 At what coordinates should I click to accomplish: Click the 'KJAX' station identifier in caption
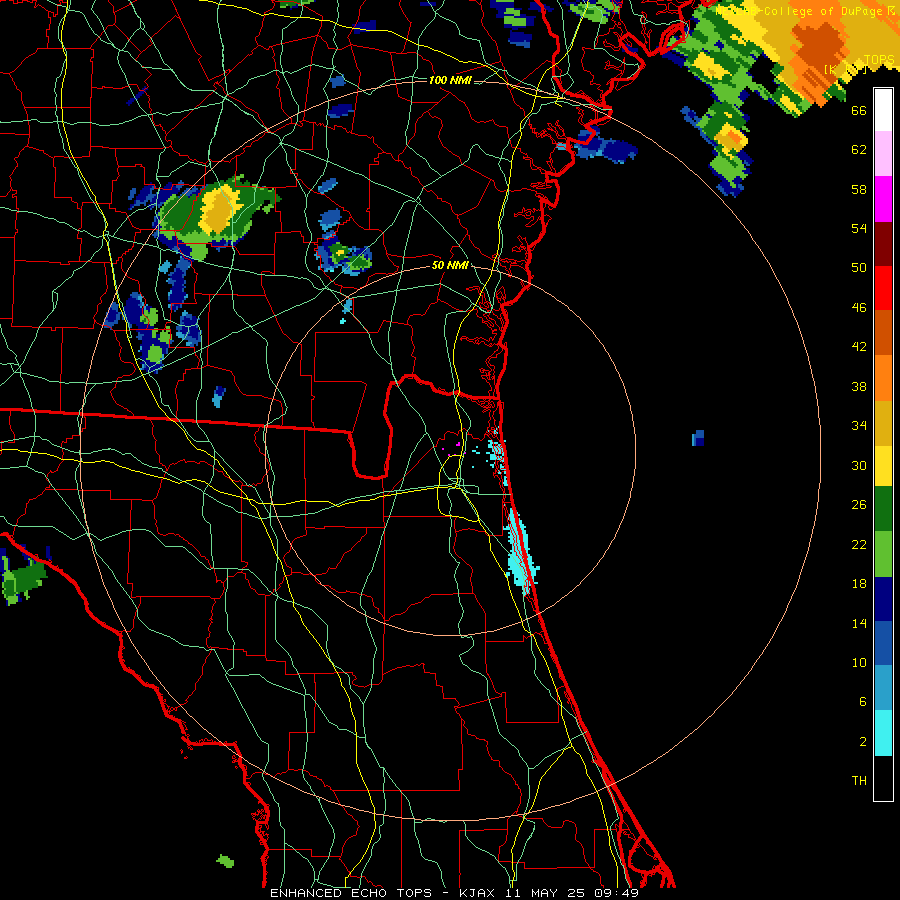(x=479, y=893)
